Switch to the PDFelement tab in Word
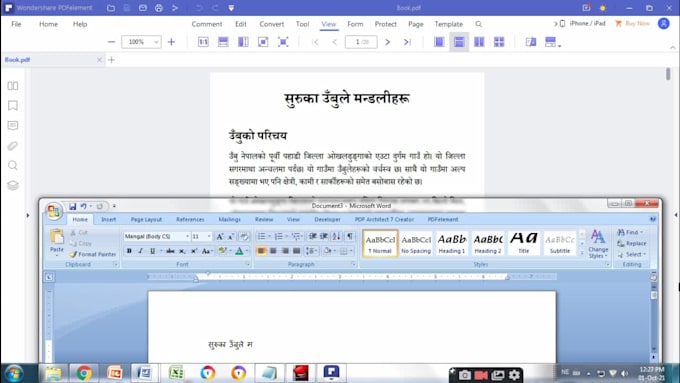This screenshot has width=680, height=383. click(x=443, y=219)
